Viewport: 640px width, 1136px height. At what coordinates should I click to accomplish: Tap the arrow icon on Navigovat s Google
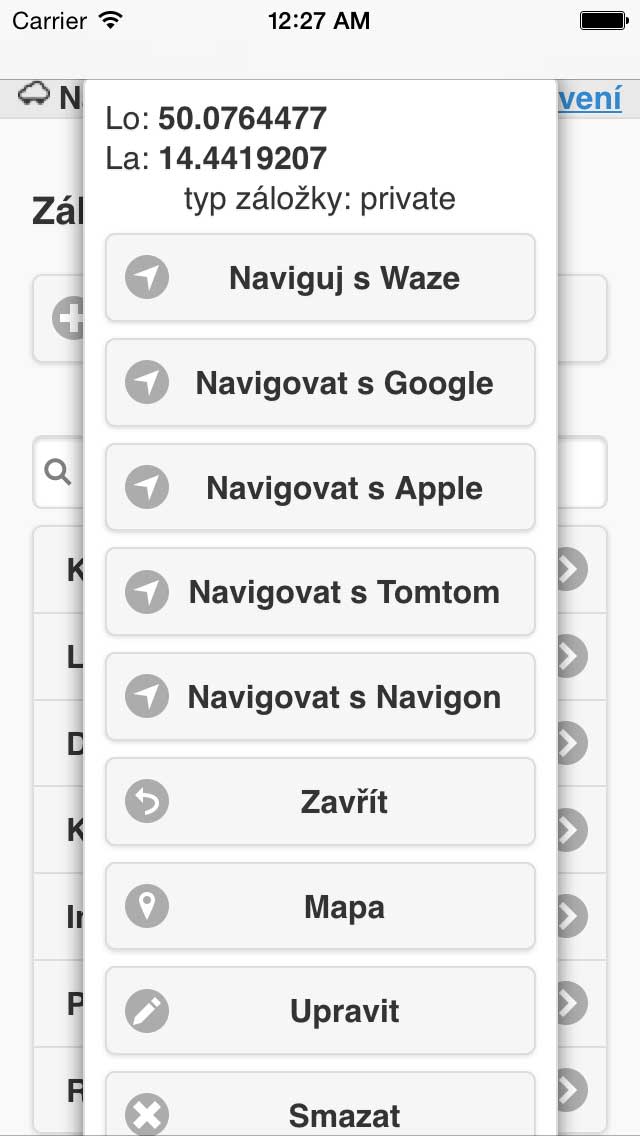(147, 383)
